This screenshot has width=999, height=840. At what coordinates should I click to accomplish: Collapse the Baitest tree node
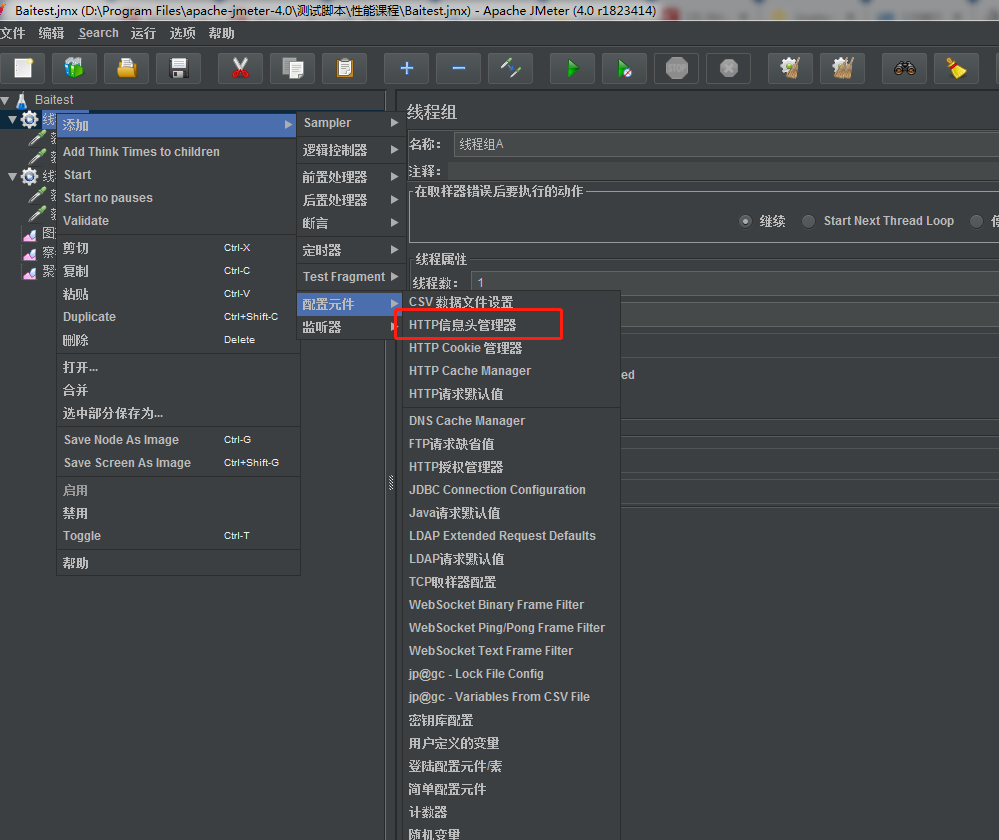click(x=5, y=100)
